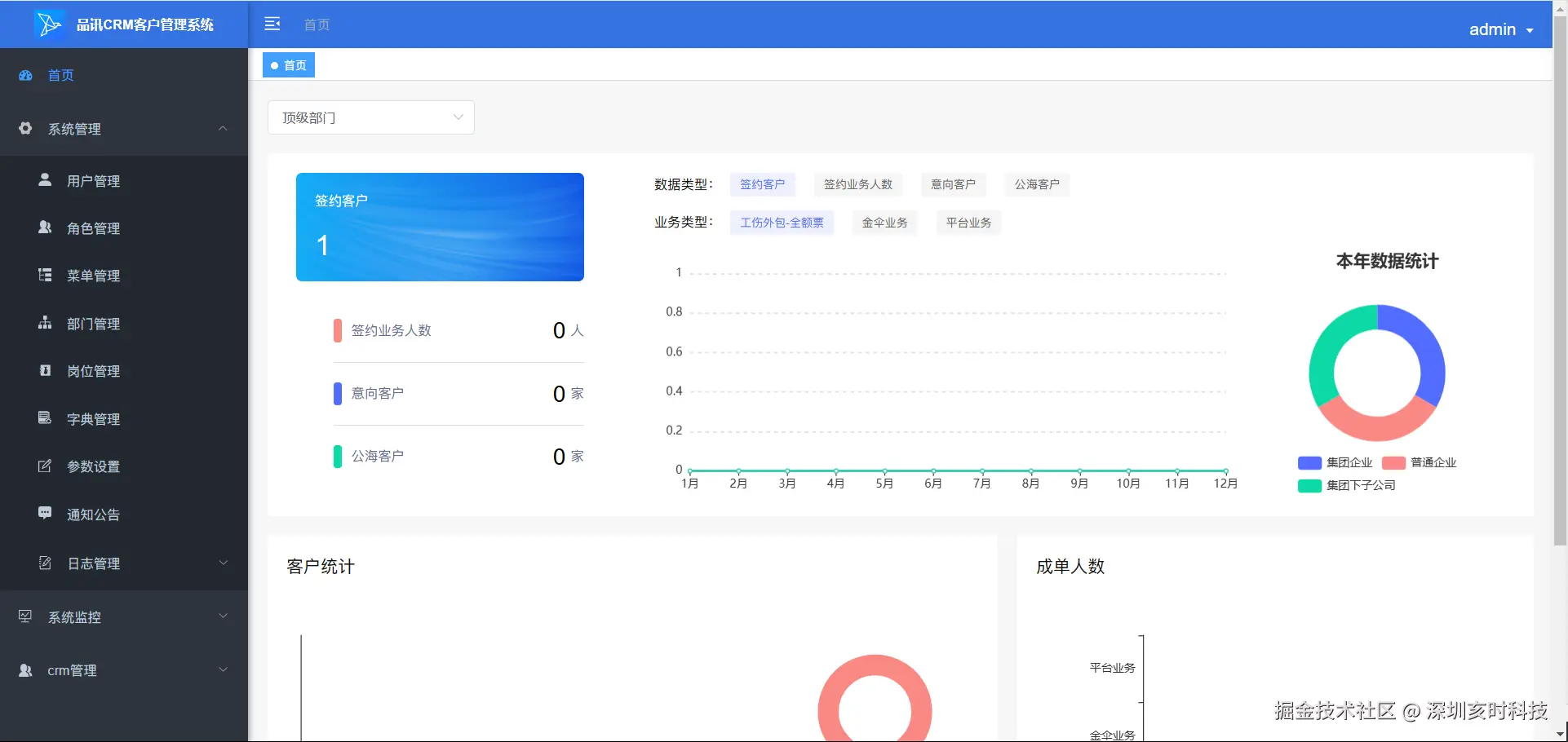The image size is (1568, 742).
Task: Open the admin user dropdown menu
Action: click(1501, 29)
